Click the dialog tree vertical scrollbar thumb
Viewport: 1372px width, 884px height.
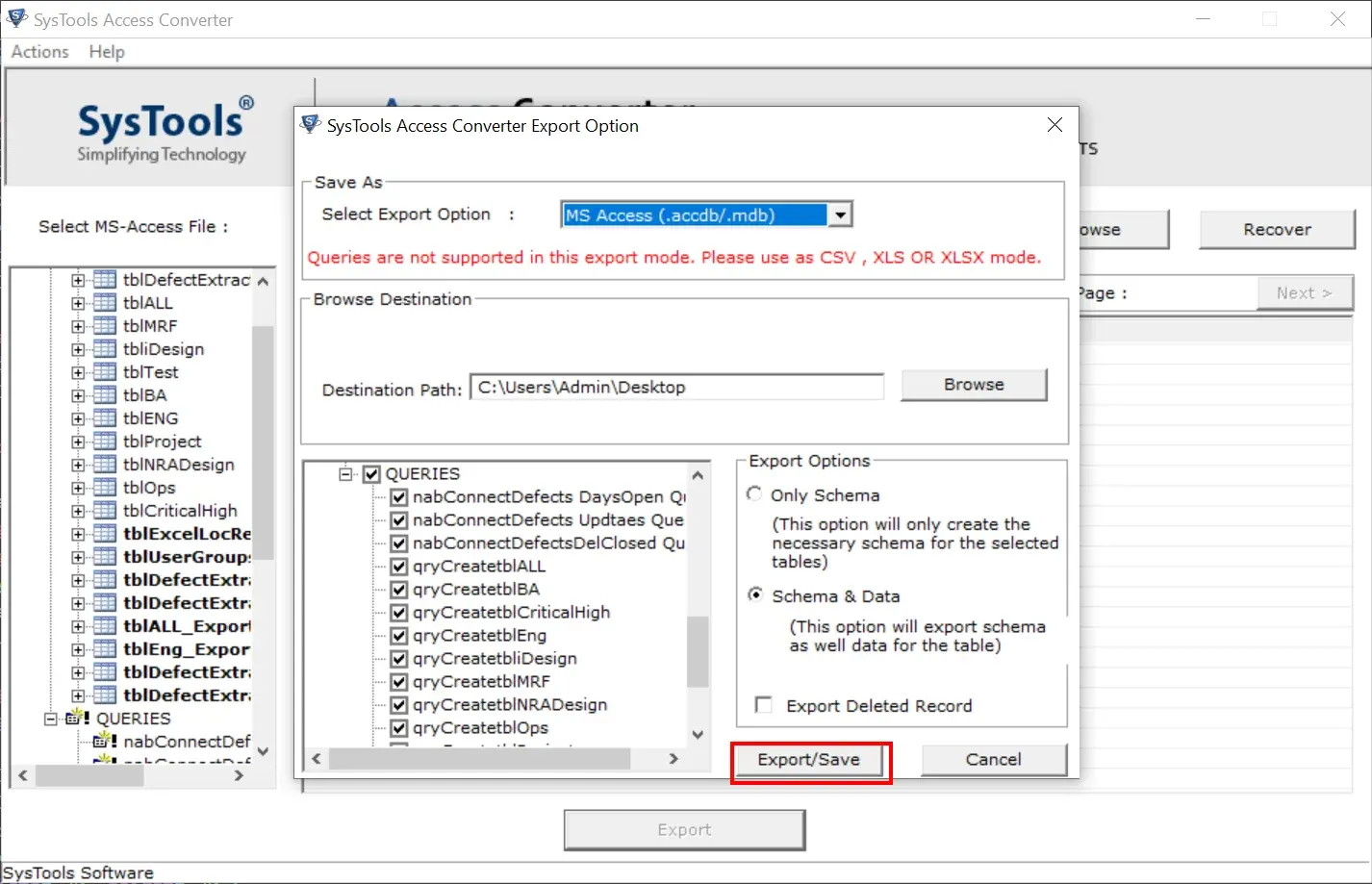(x=698, y=651)
